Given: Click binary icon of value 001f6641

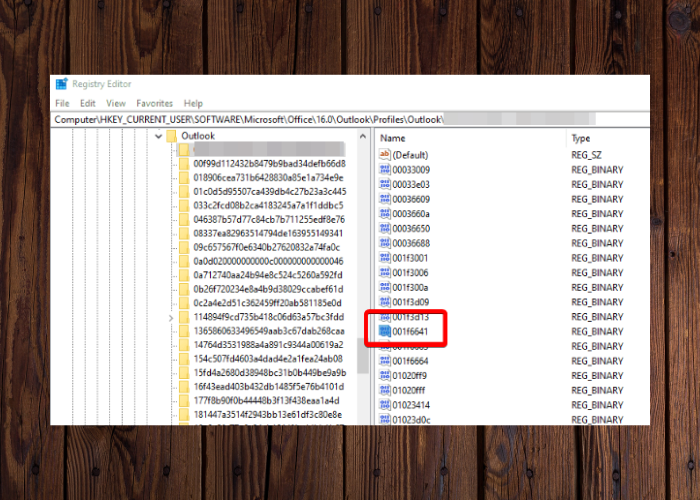Looking at the screenshot, I should coord(384,331).
